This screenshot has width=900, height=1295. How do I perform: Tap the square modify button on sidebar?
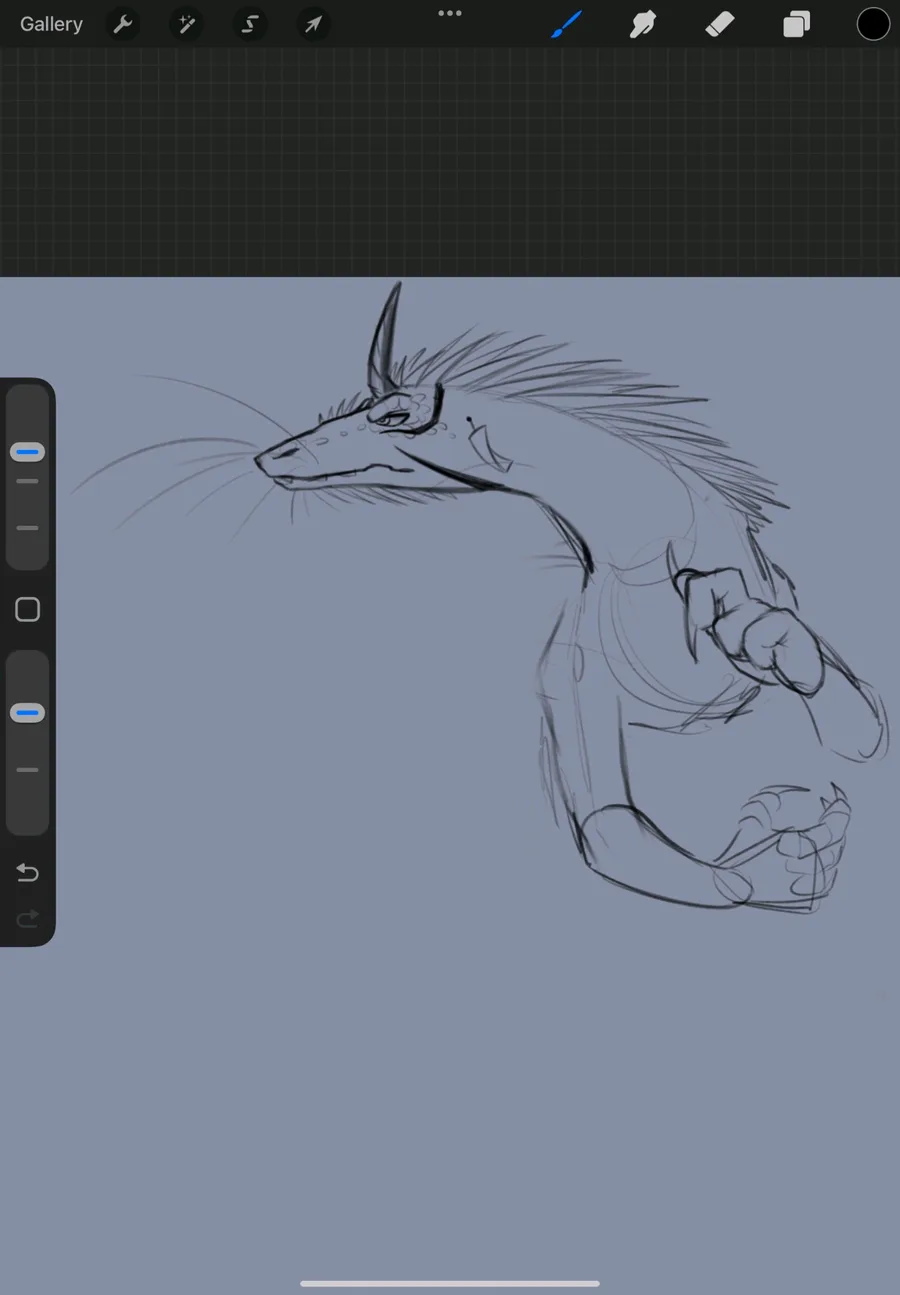tap(27, 610)
